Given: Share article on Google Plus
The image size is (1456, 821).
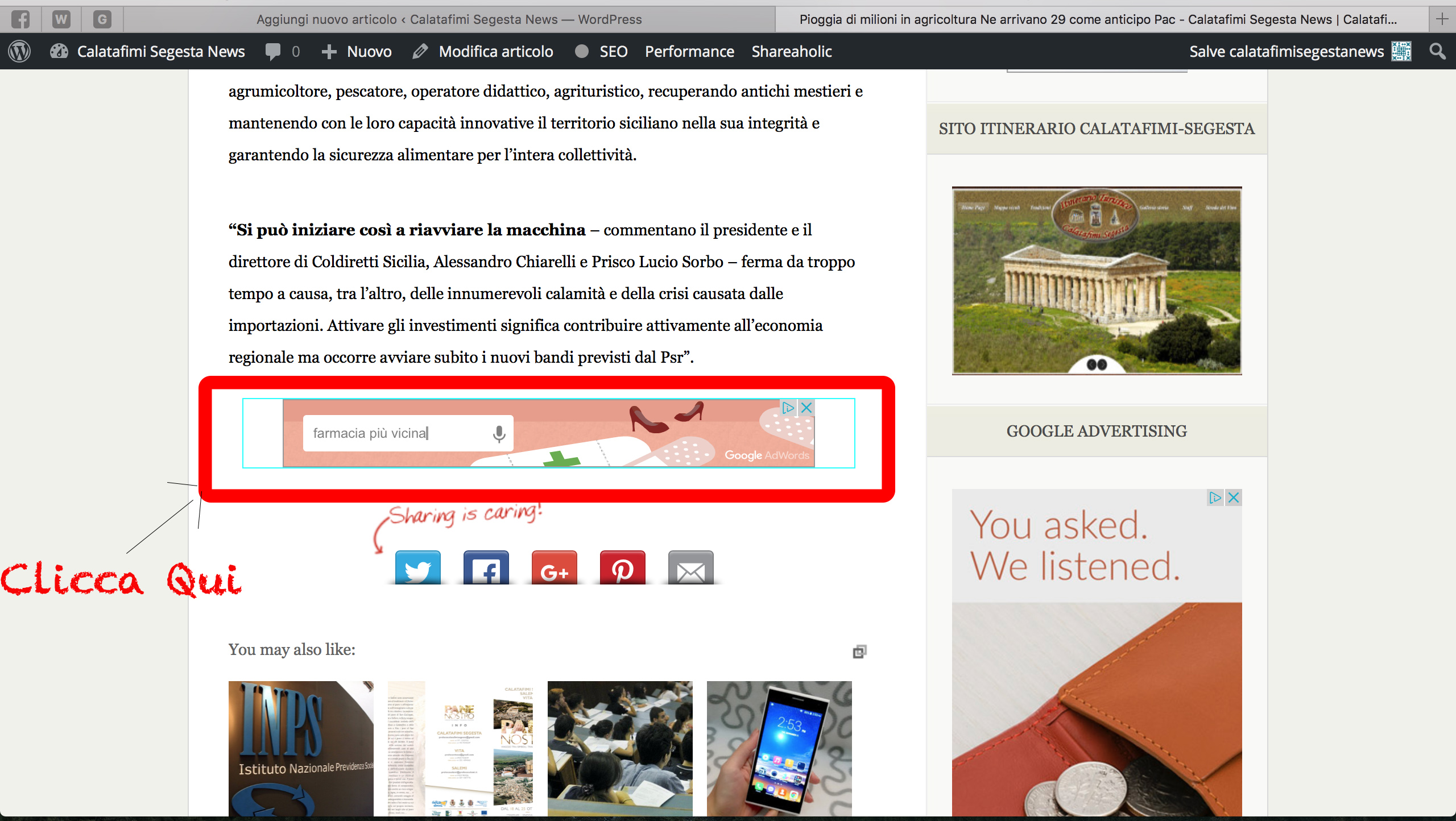Looking at the screenshot, I should (x=555, y=568).
